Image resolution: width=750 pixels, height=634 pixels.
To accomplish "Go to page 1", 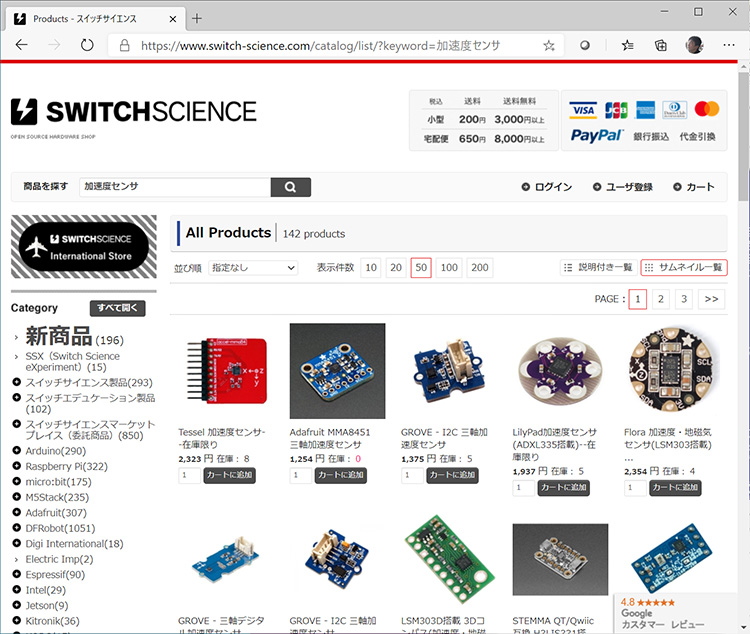I will (638, 299).
